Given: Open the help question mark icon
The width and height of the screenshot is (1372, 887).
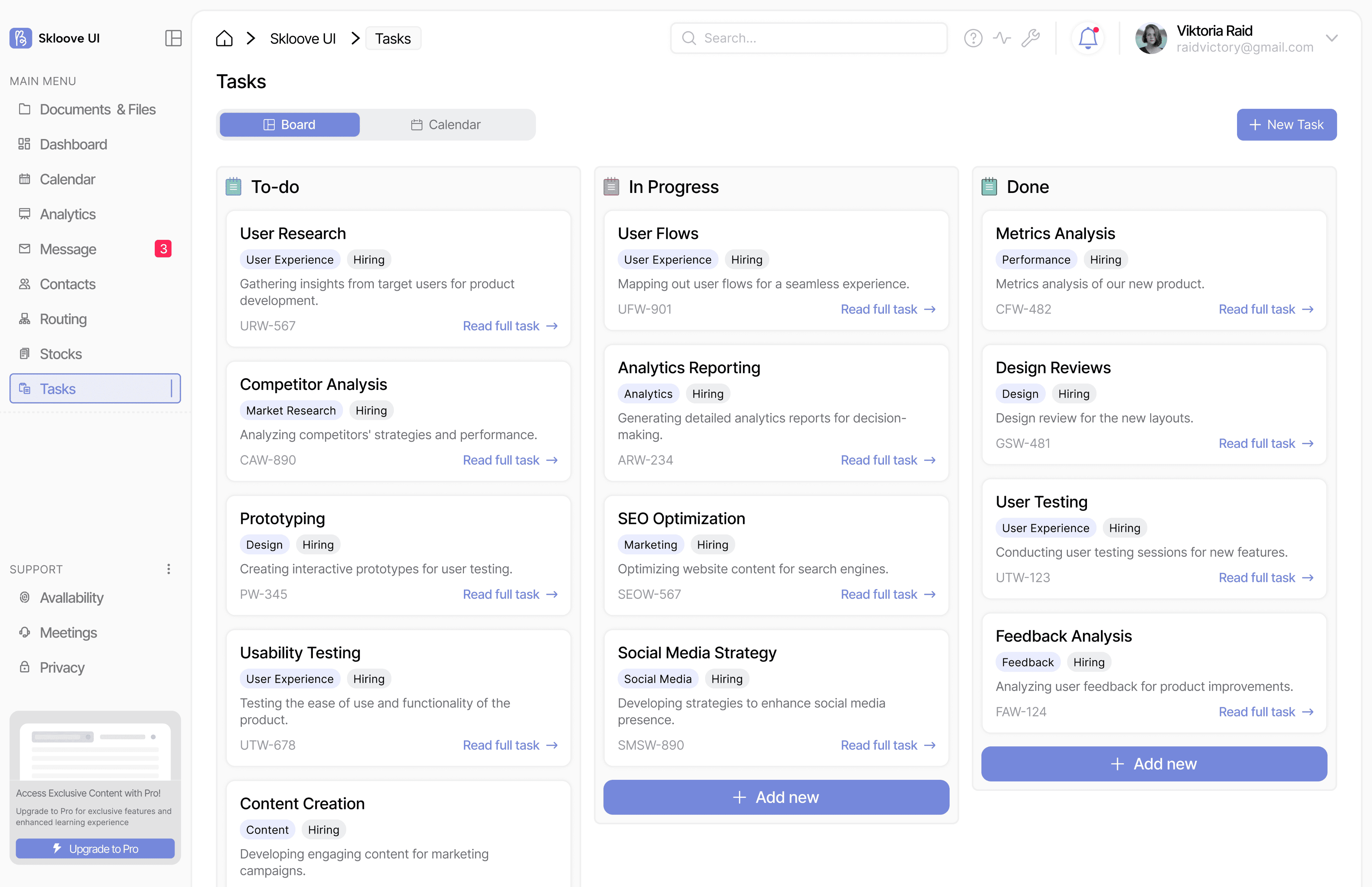Looking at the screenshot, I should (973, 38).
